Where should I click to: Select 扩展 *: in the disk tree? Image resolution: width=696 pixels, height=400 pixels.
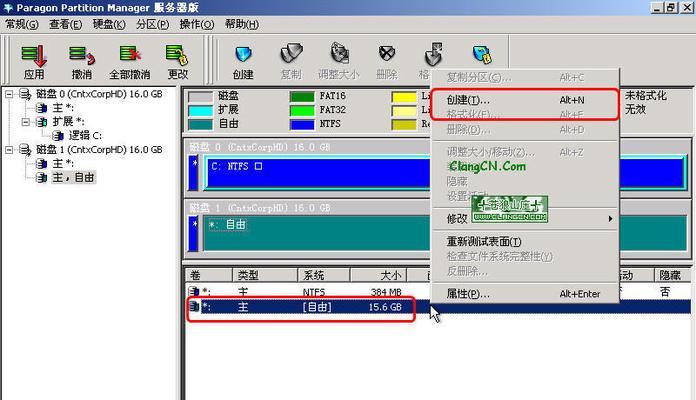68,122
